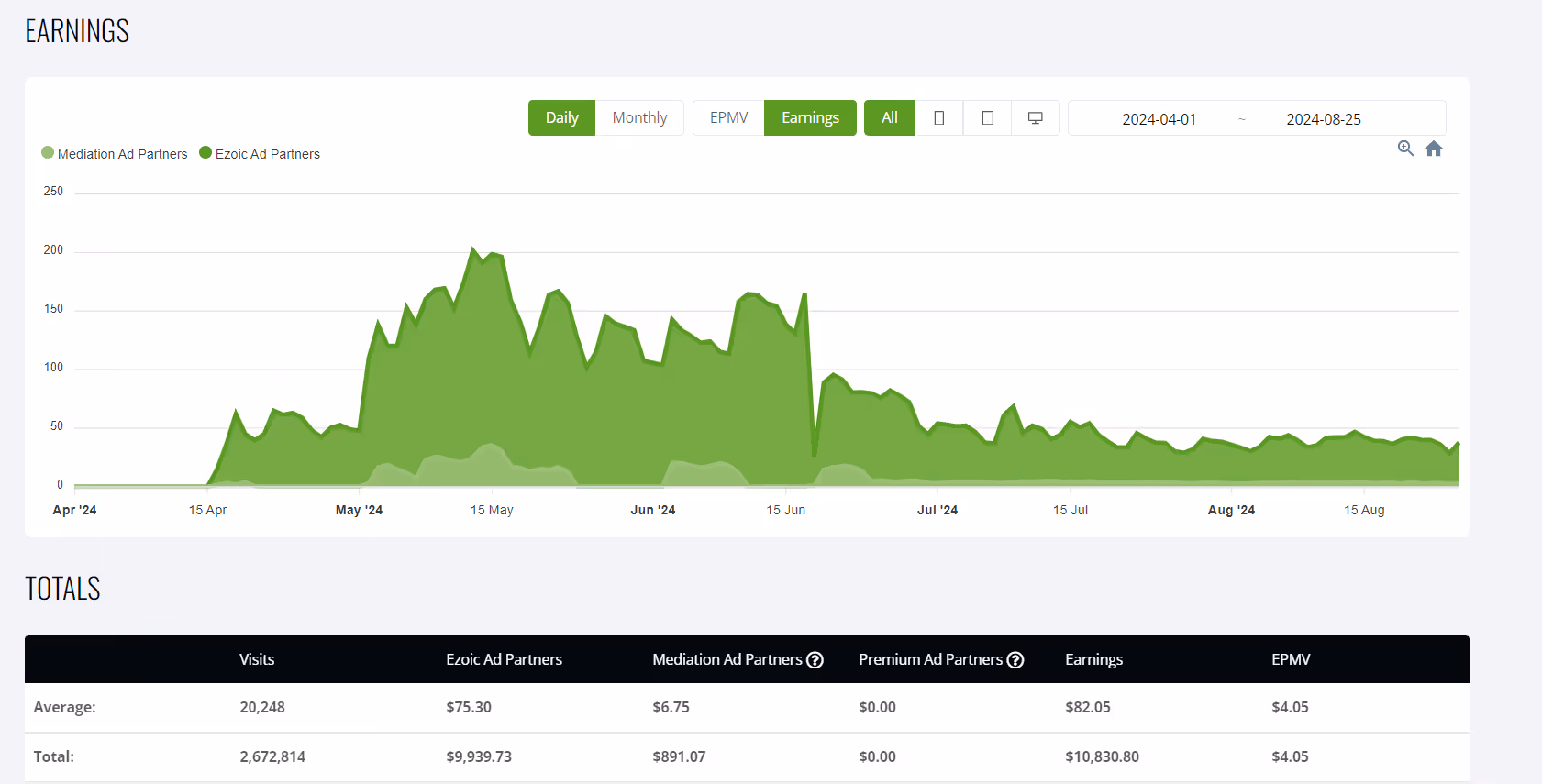Filter earnings by desktop monitor icon
Viewport: 1542px width, 784px height.
coord(1036,118)
